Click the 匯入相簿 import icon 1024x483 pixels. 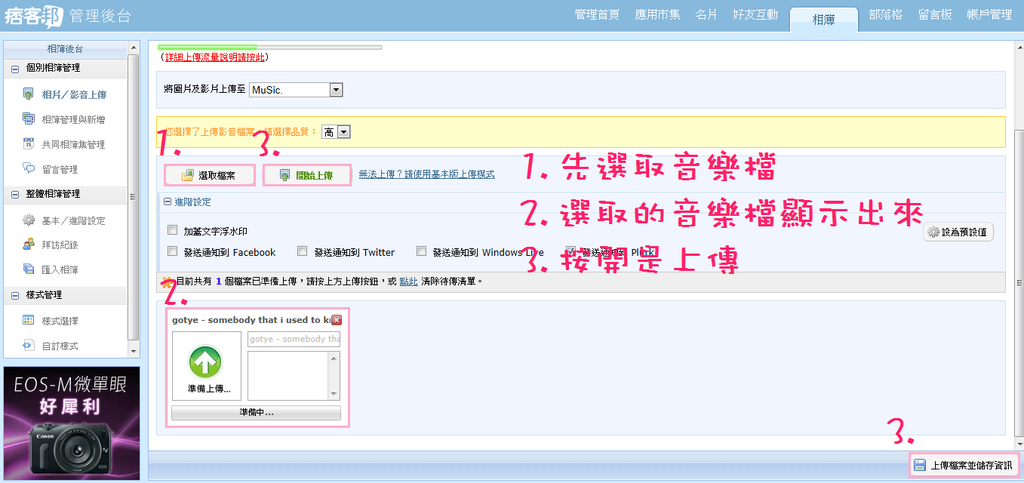[x=28, y=268]
